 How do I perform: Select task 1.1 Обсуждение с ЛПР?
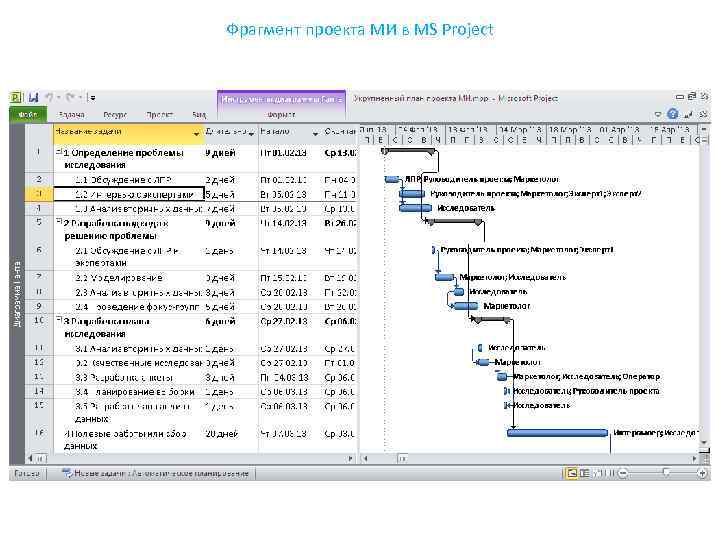[x=123, y=180]
